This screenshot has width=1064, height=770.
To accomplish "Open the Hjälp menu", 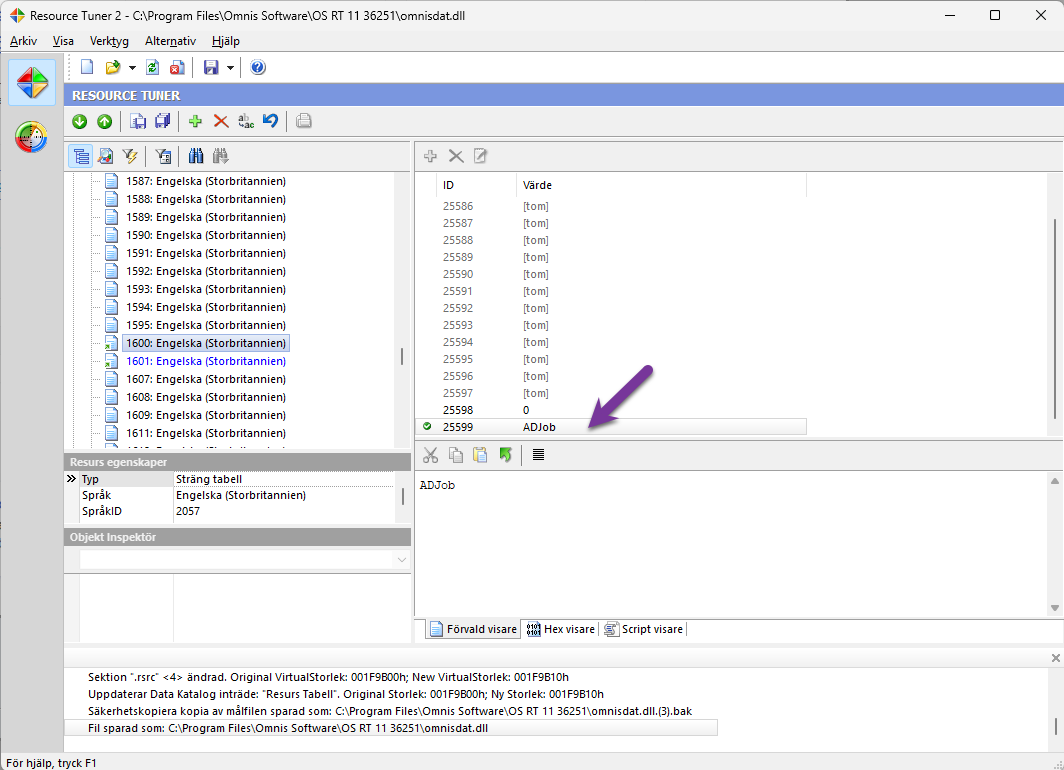I will 225,41.
